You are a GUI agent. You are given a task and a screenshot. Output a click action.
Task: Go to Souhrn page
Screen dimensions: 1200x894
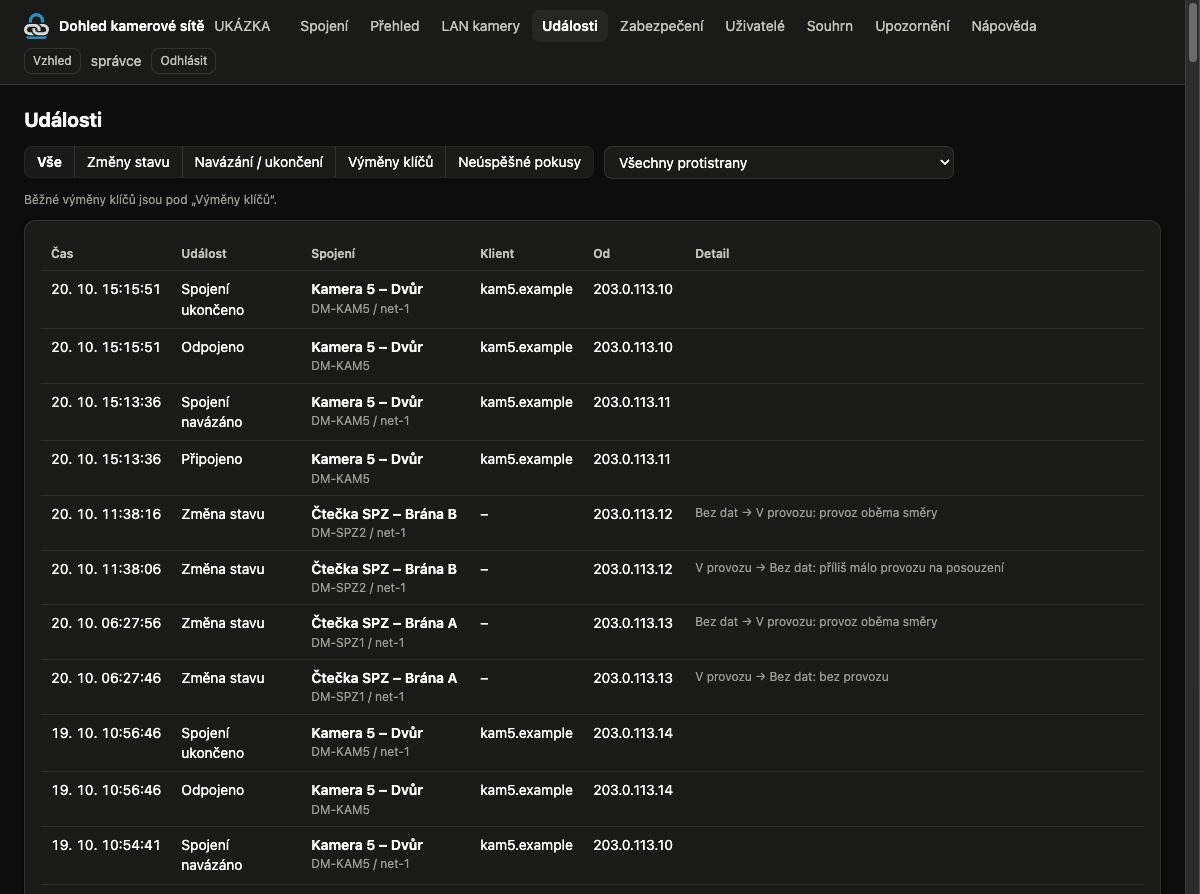830,26
